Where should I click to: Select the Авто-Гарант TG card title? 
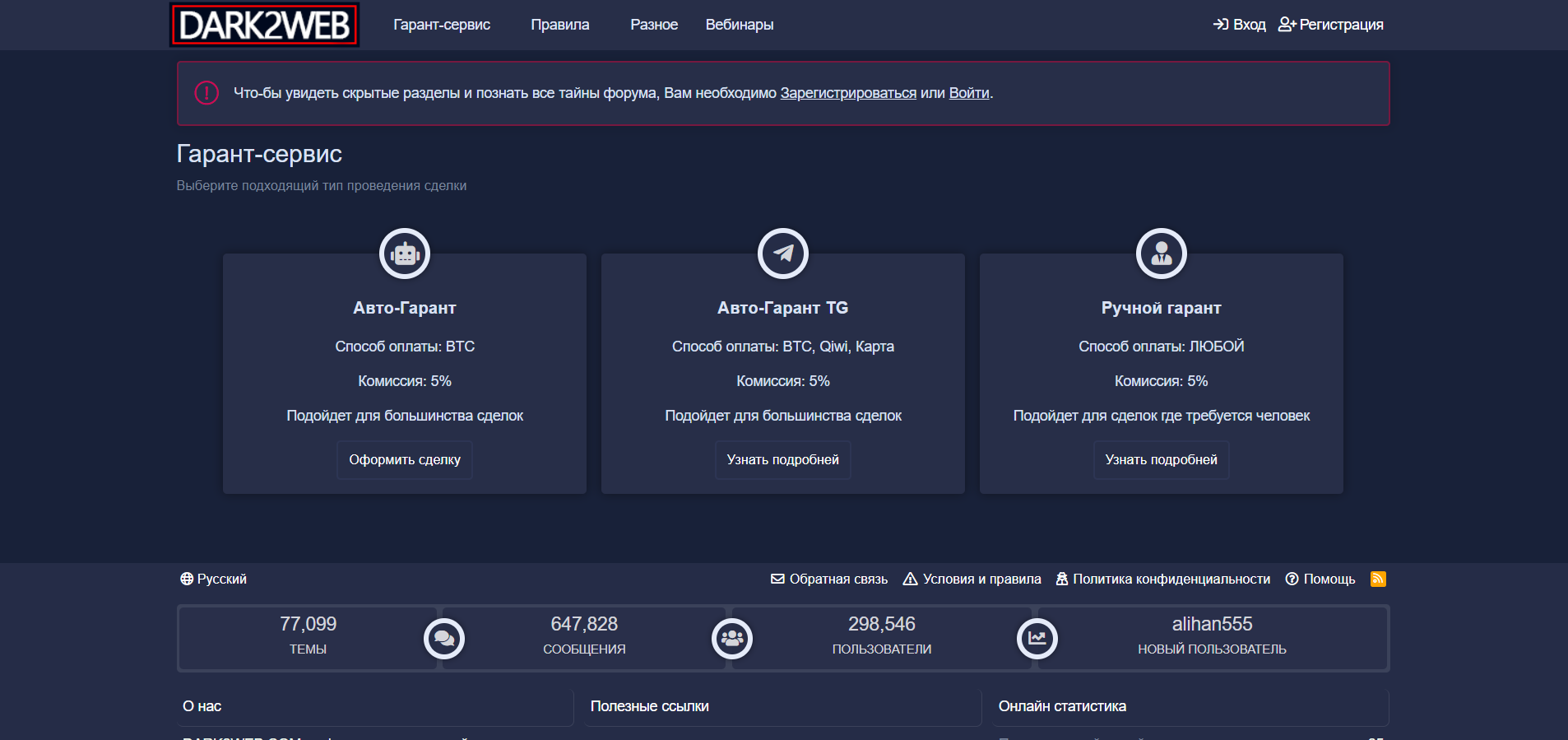click(x=783, y=308)
